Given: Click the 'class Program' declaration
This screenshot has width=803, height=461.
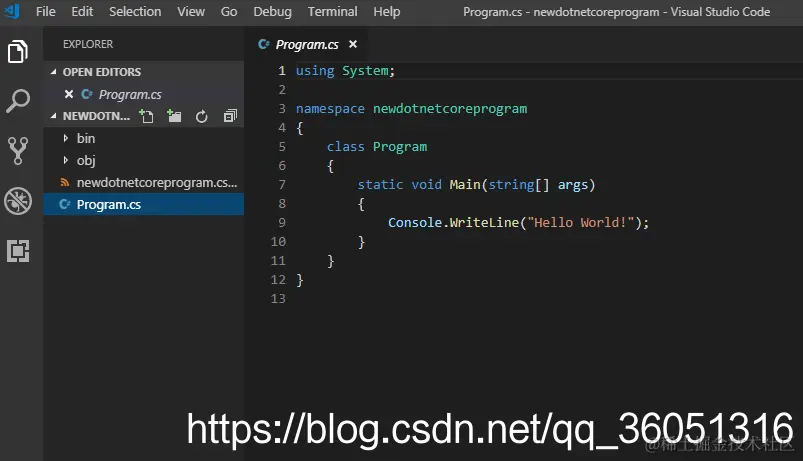Looking at the screenshot, I should coord(376,146).
